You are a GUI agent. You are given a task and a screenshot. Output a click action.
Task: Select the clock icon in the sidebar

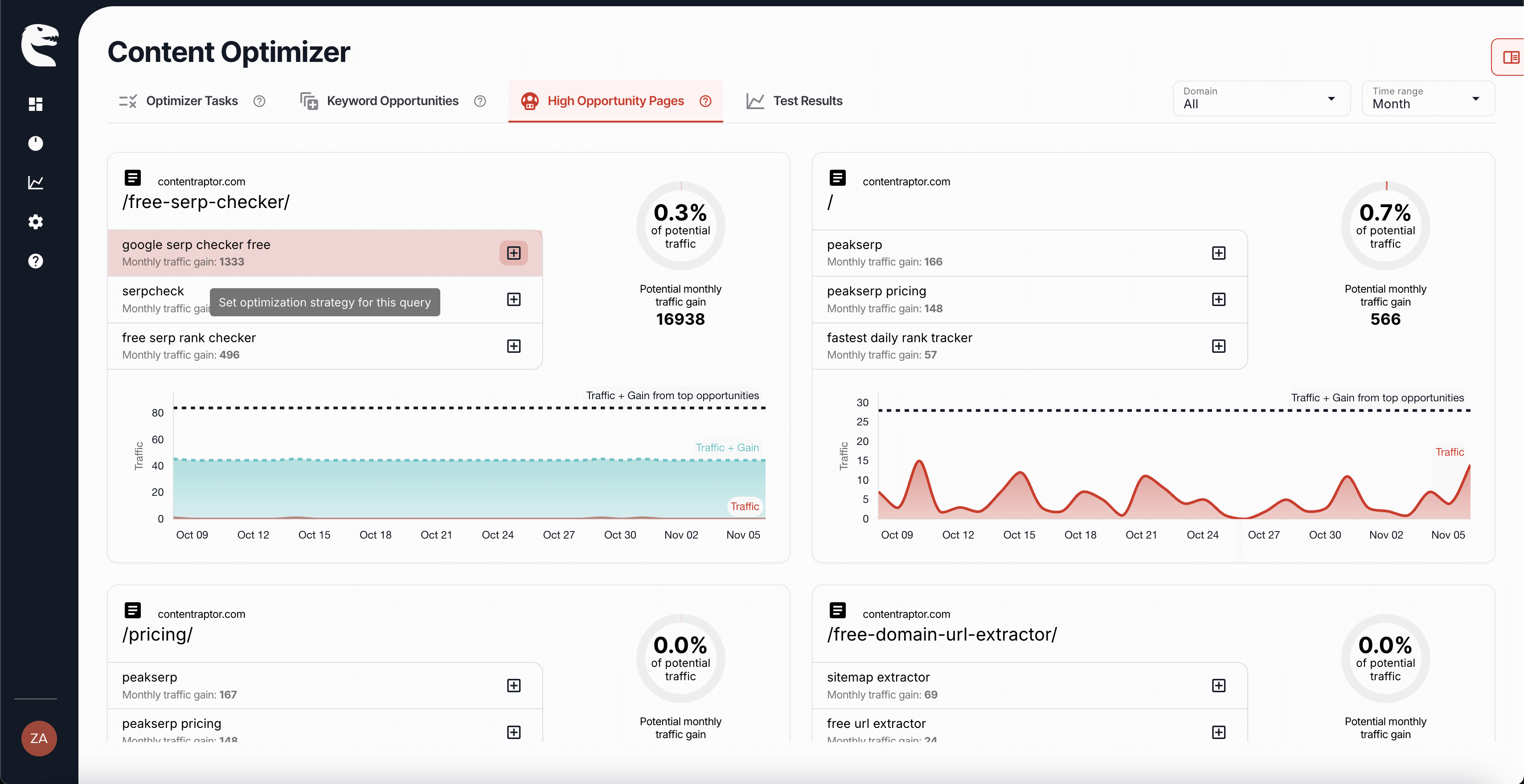(36, 143)
